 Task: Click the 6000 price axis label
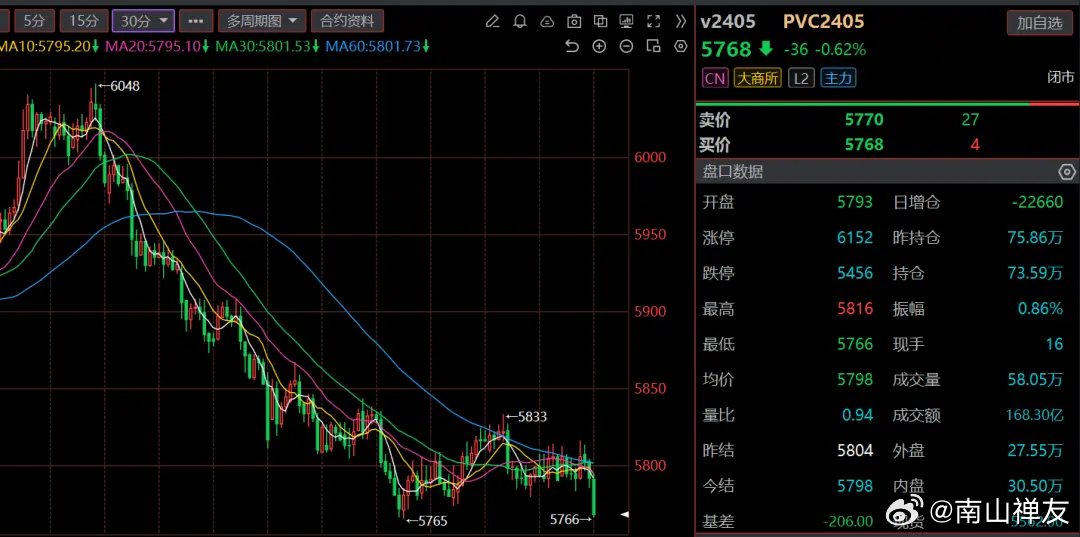(651, 158)
